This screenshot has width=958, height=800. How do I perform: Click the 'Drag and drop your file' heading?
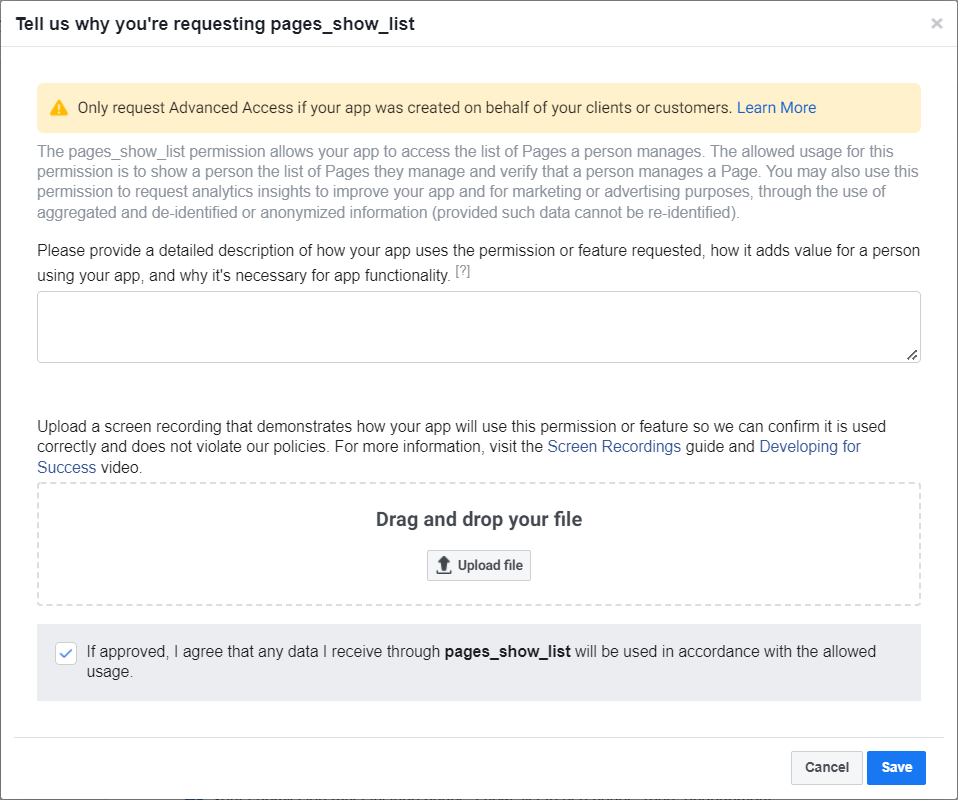pyautogui.click(x=478, y=520)
